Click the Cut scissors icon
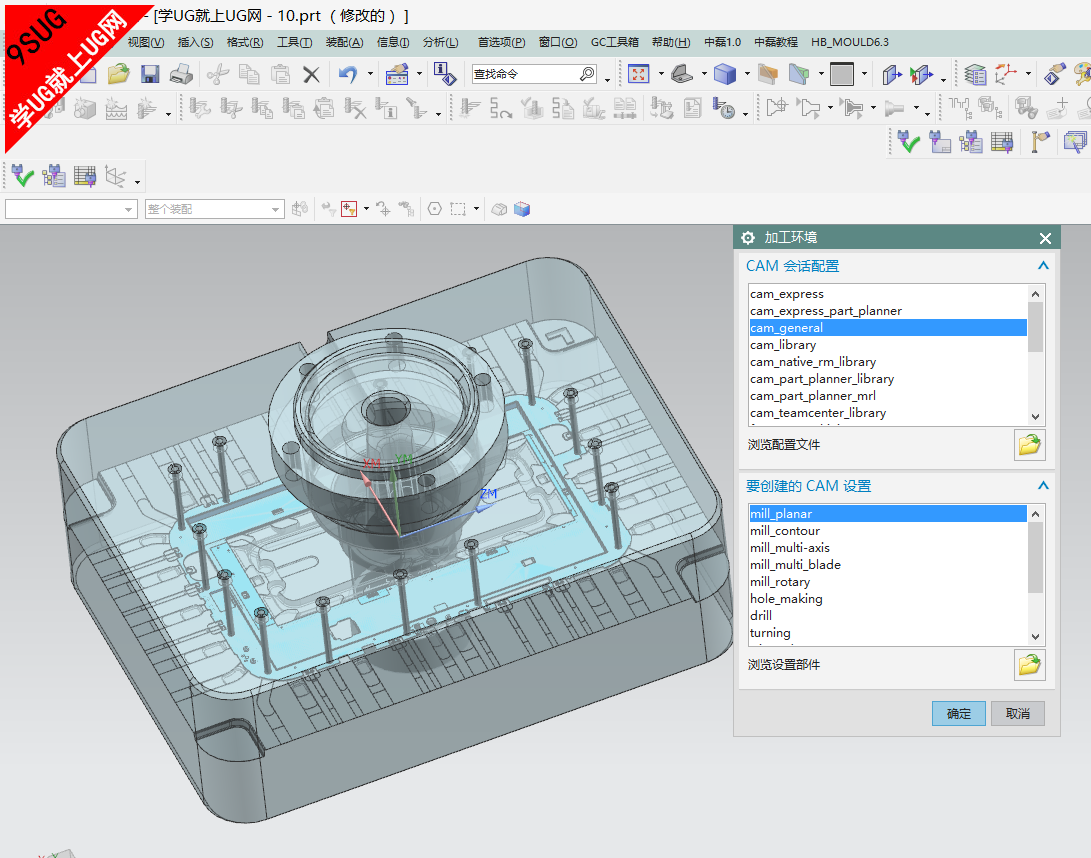1091x858 pixels. click(218, 74)
